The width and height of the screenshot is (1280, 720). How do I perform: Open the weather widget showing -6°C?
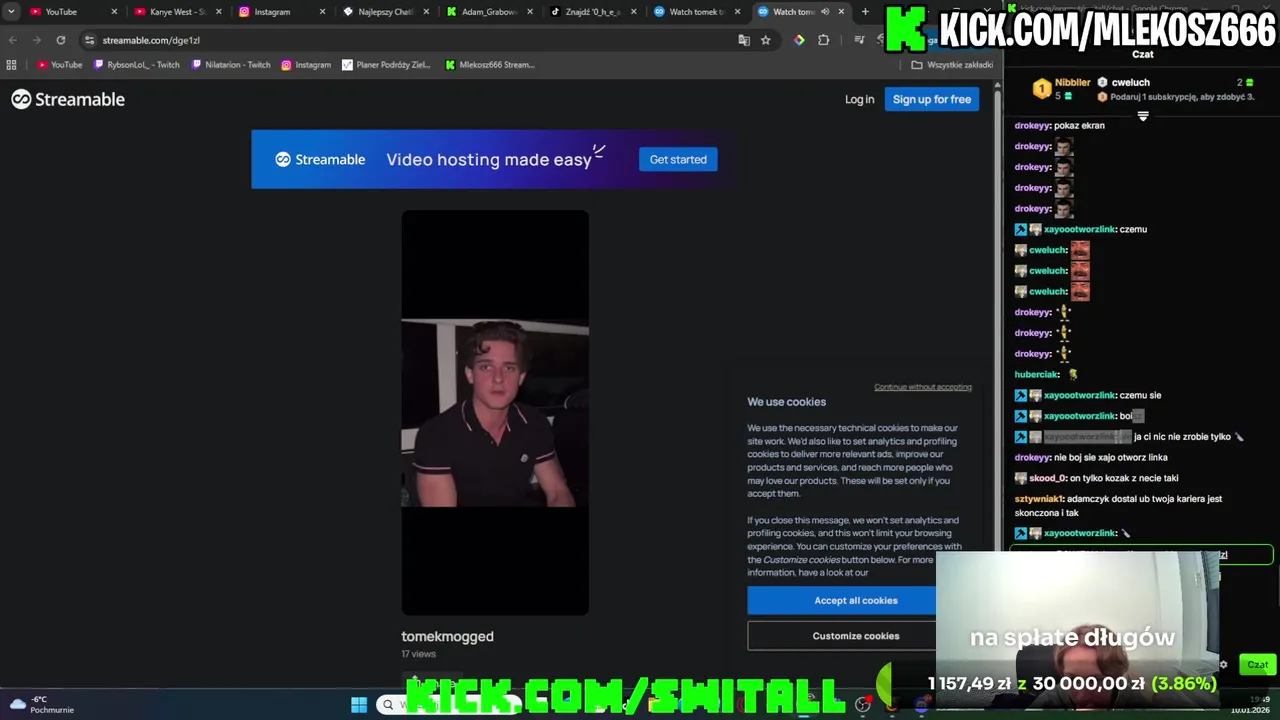(x=42, y=704)
